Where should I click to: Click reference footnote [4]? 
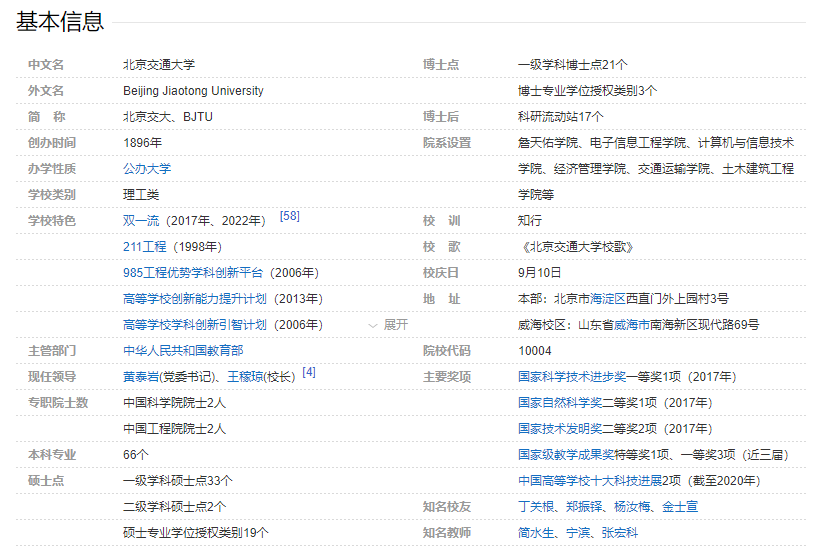tap(309, 372)
